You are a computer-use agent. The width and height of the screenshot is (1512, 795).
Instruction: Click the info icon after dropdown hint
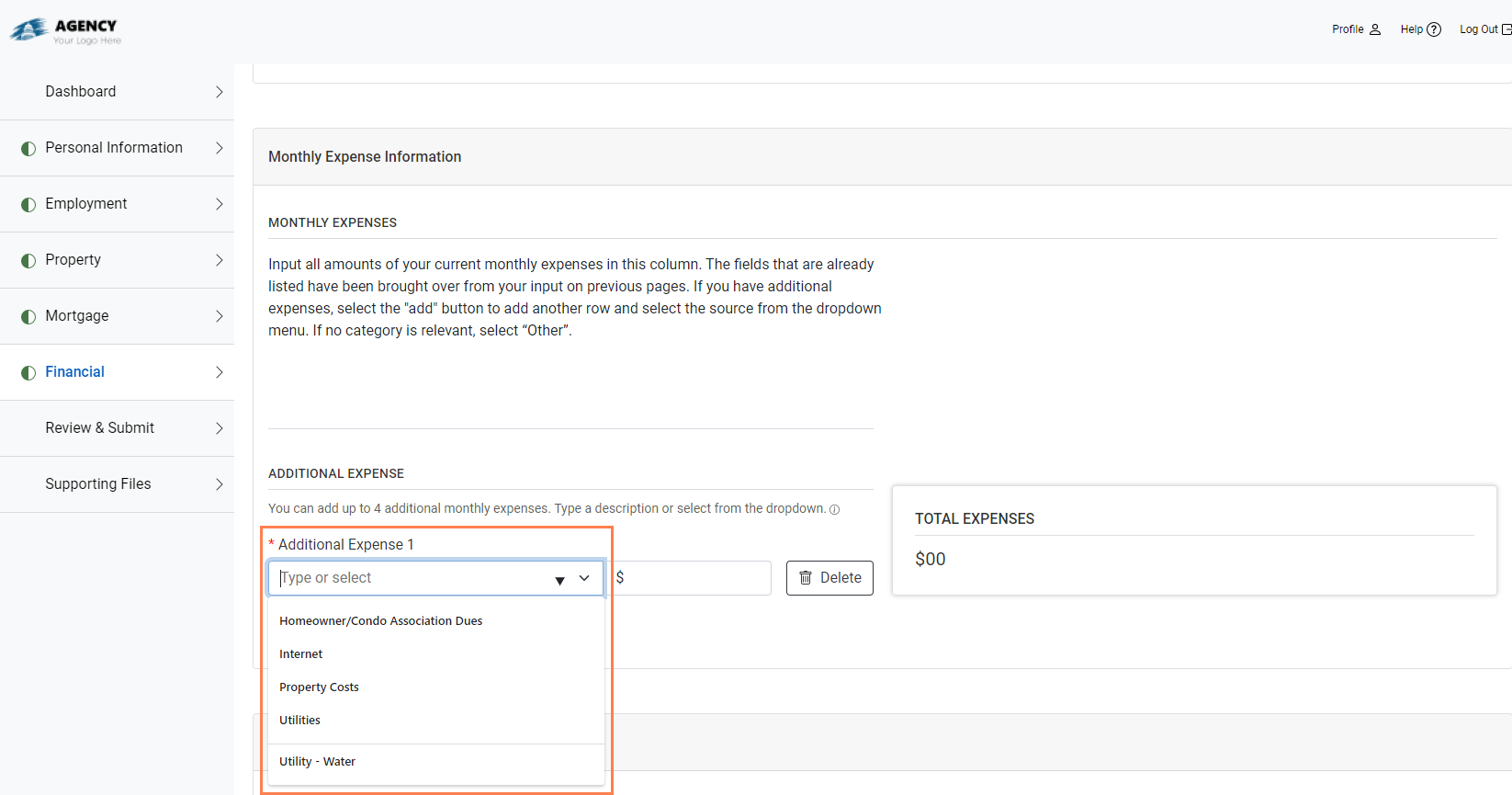click(834, 510)
